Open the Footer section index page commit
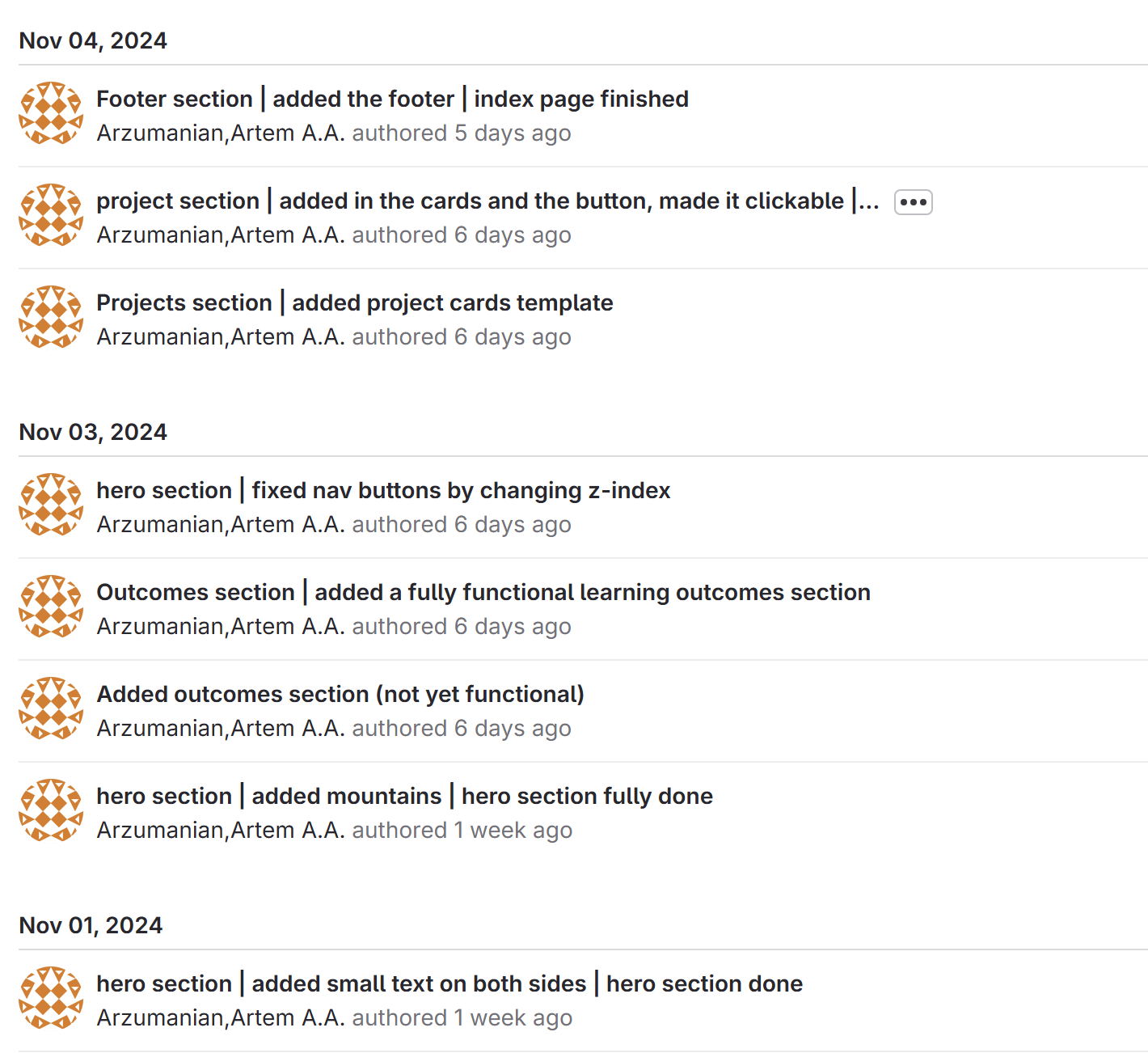 pos(392,99)
